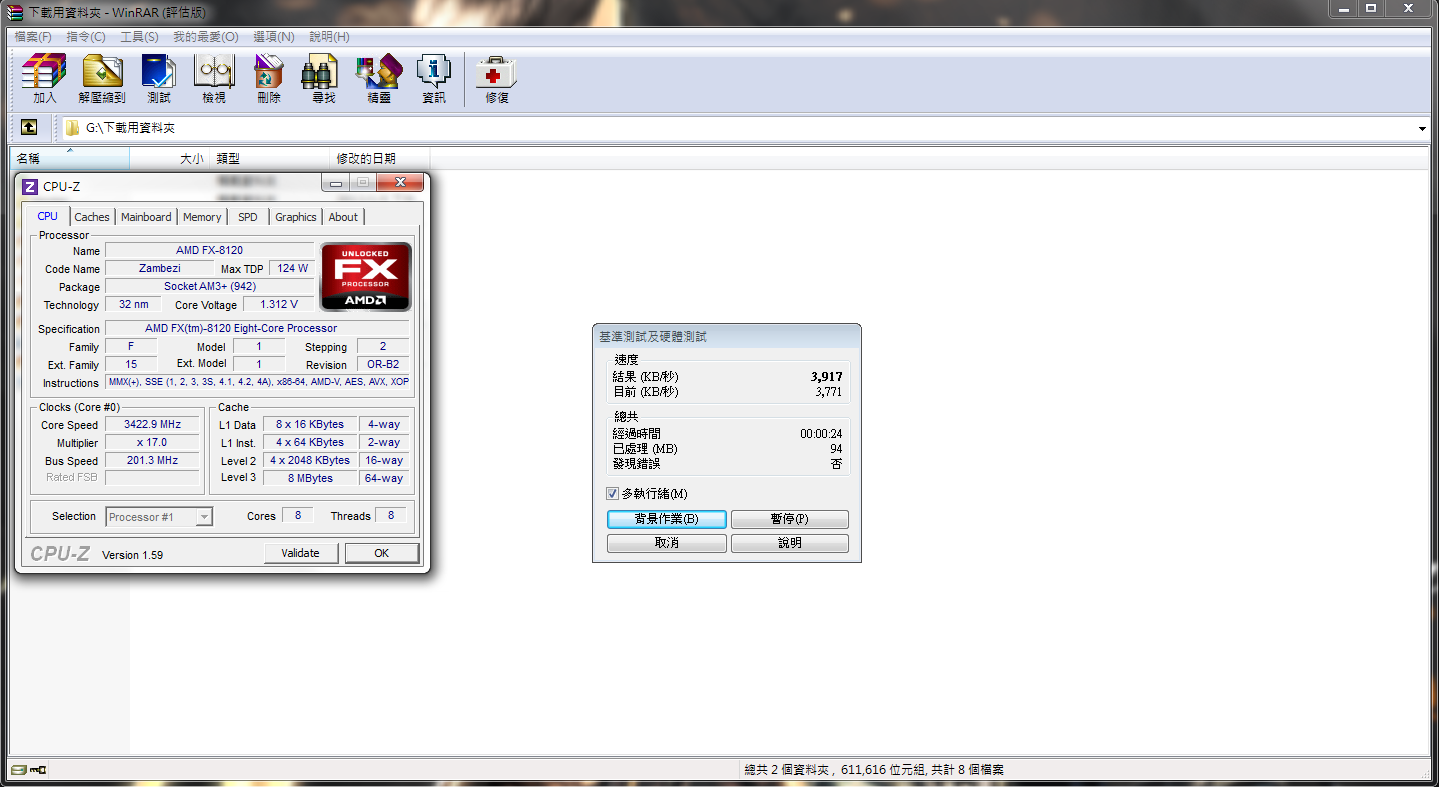Sort by Size (大小) column header
1439x787 pixels.
170,158
